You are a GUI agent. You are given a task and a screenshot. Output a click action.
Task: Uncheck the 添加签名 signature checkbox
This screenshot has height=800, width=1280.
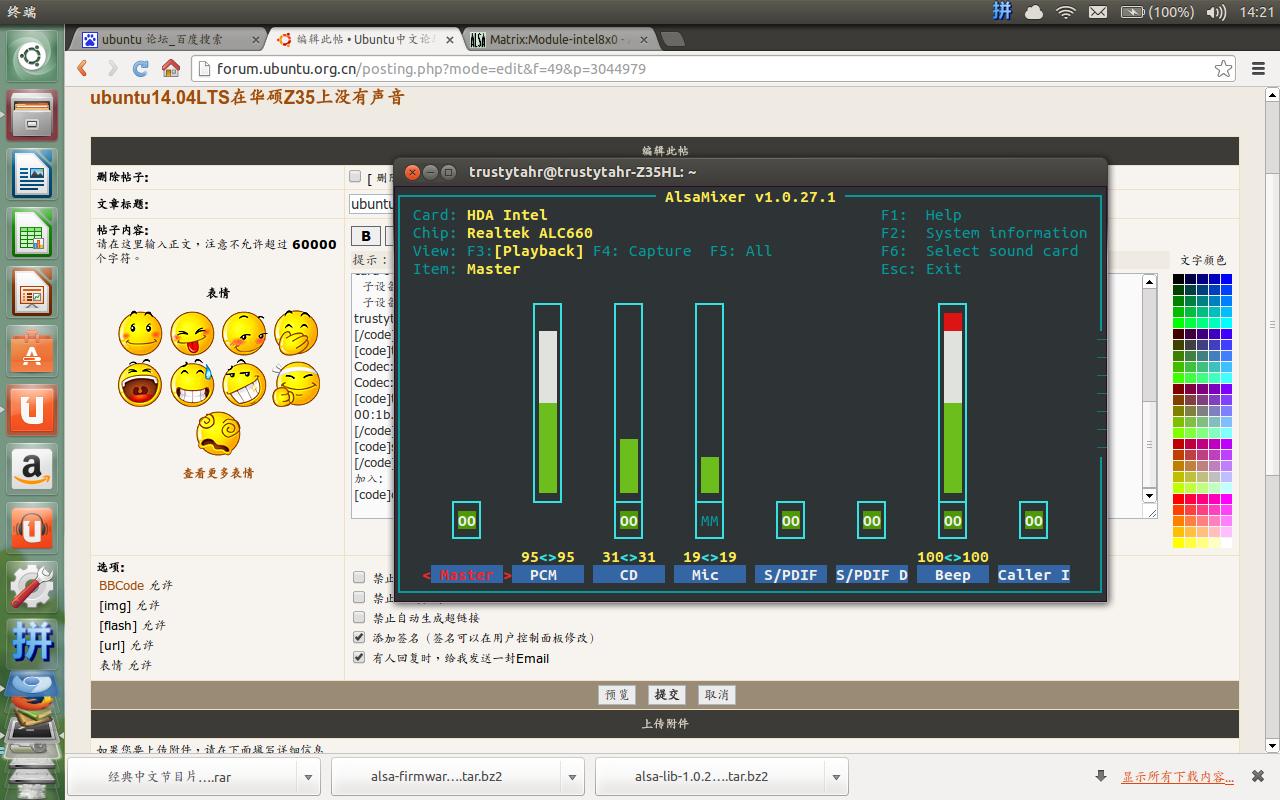click(359, 637)
